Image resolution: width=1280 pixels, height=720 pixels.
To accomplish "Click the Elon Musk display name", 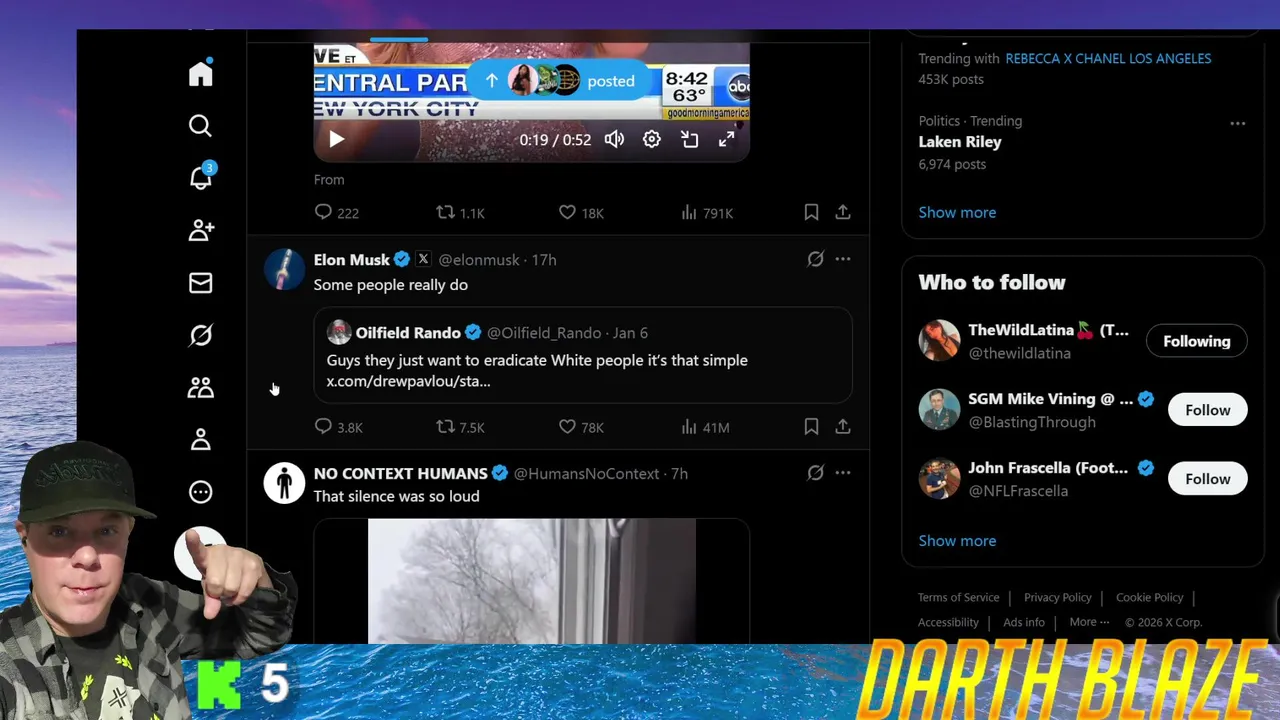I will pos(352,259).
